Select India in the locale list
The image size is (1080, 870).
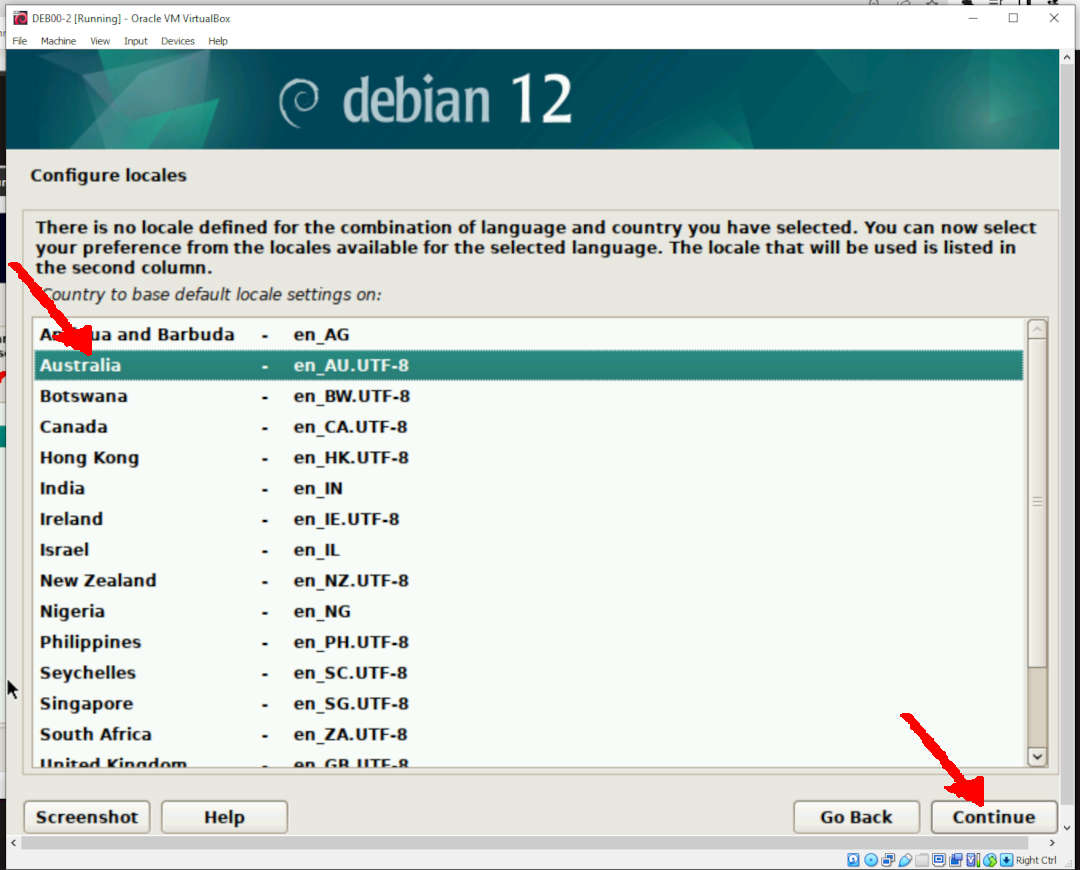point(528,488)
